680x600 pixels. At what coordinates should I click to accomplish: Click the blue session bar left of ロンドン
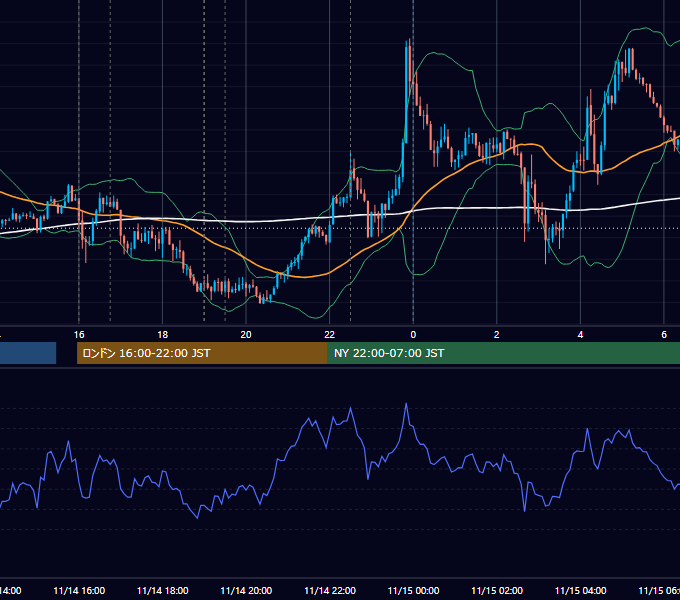[28, 353]
